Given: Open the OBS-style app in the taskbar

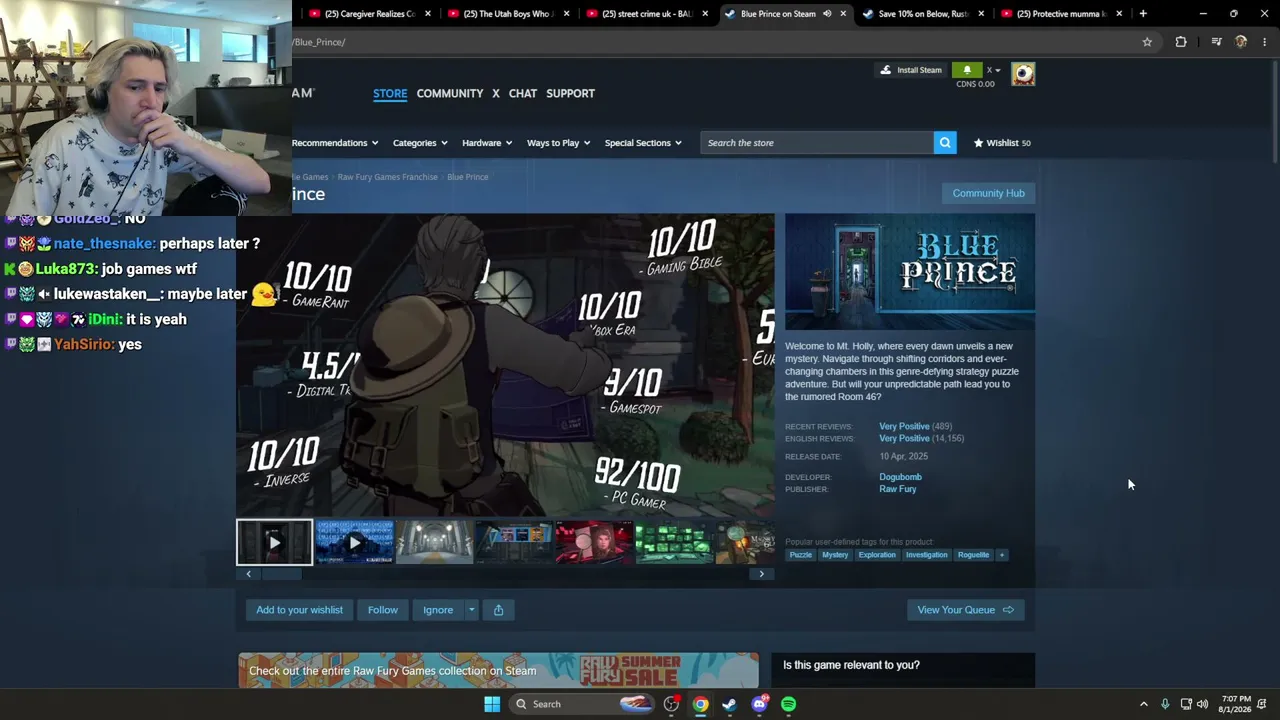Looking at the screenshot, I should (671, 704).
